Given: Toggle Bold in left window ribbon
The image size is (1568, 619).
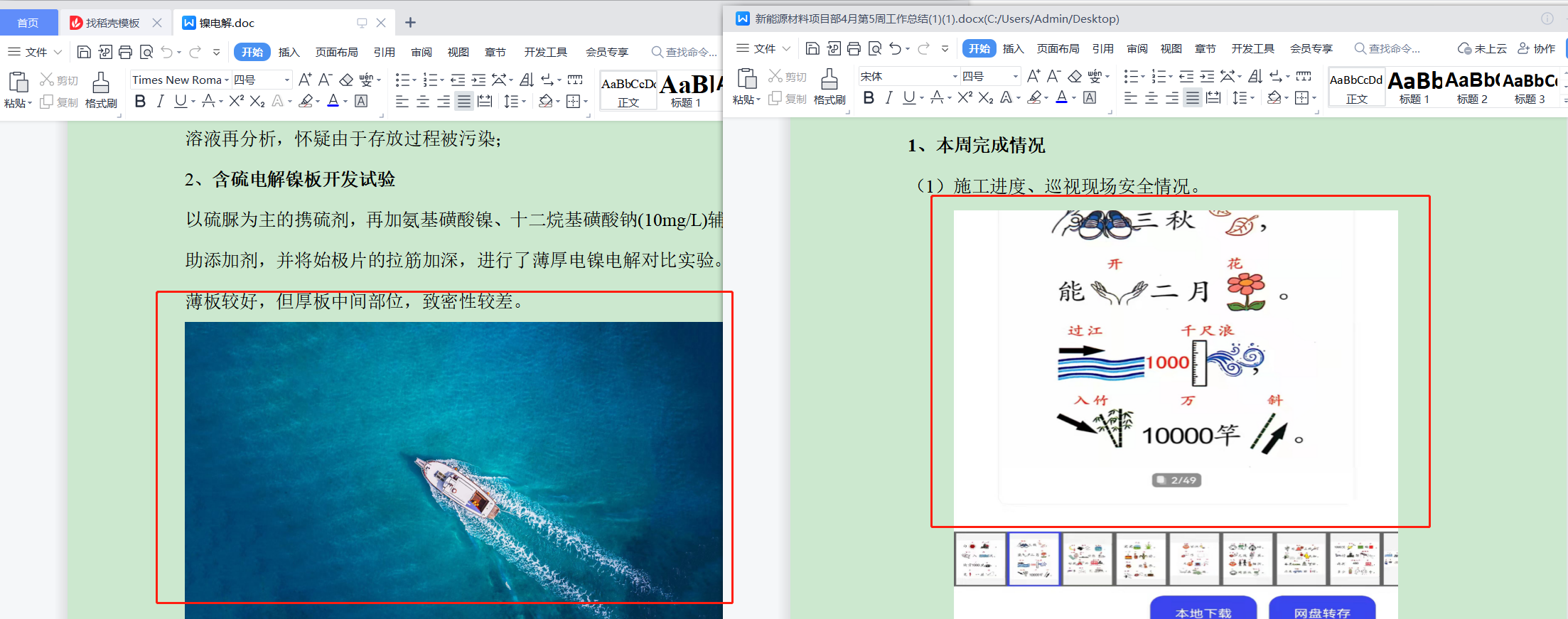Looking at the screenshot, I should [140, 102].
